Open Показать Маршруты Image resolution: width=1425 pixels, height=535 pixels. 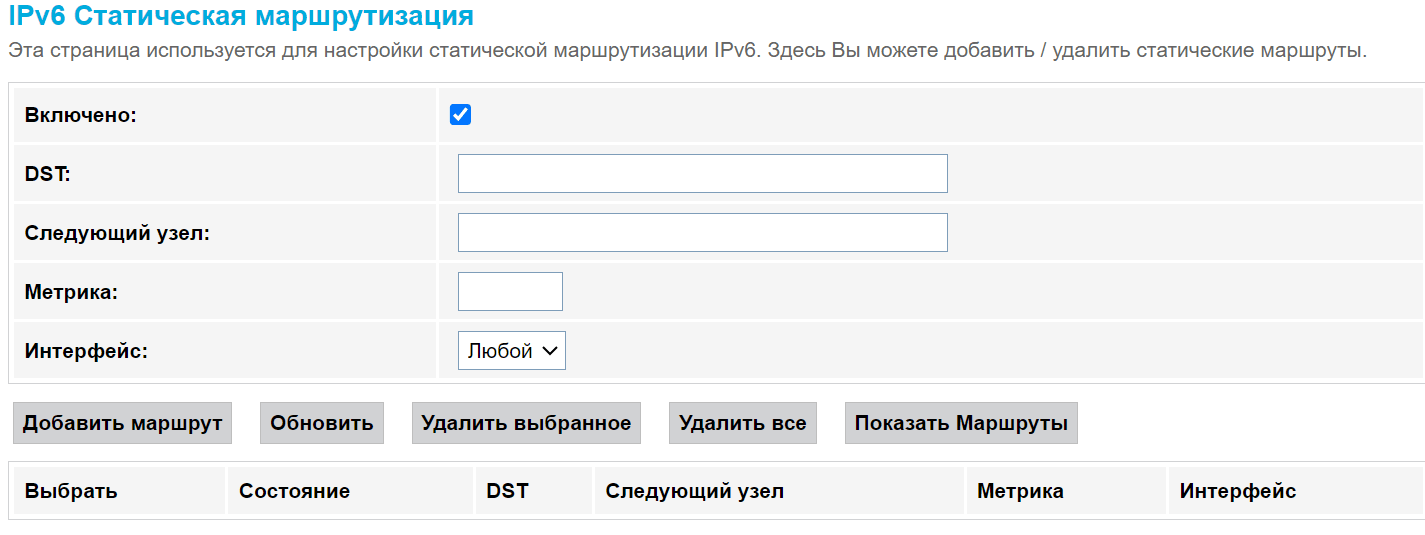(961, 423)
